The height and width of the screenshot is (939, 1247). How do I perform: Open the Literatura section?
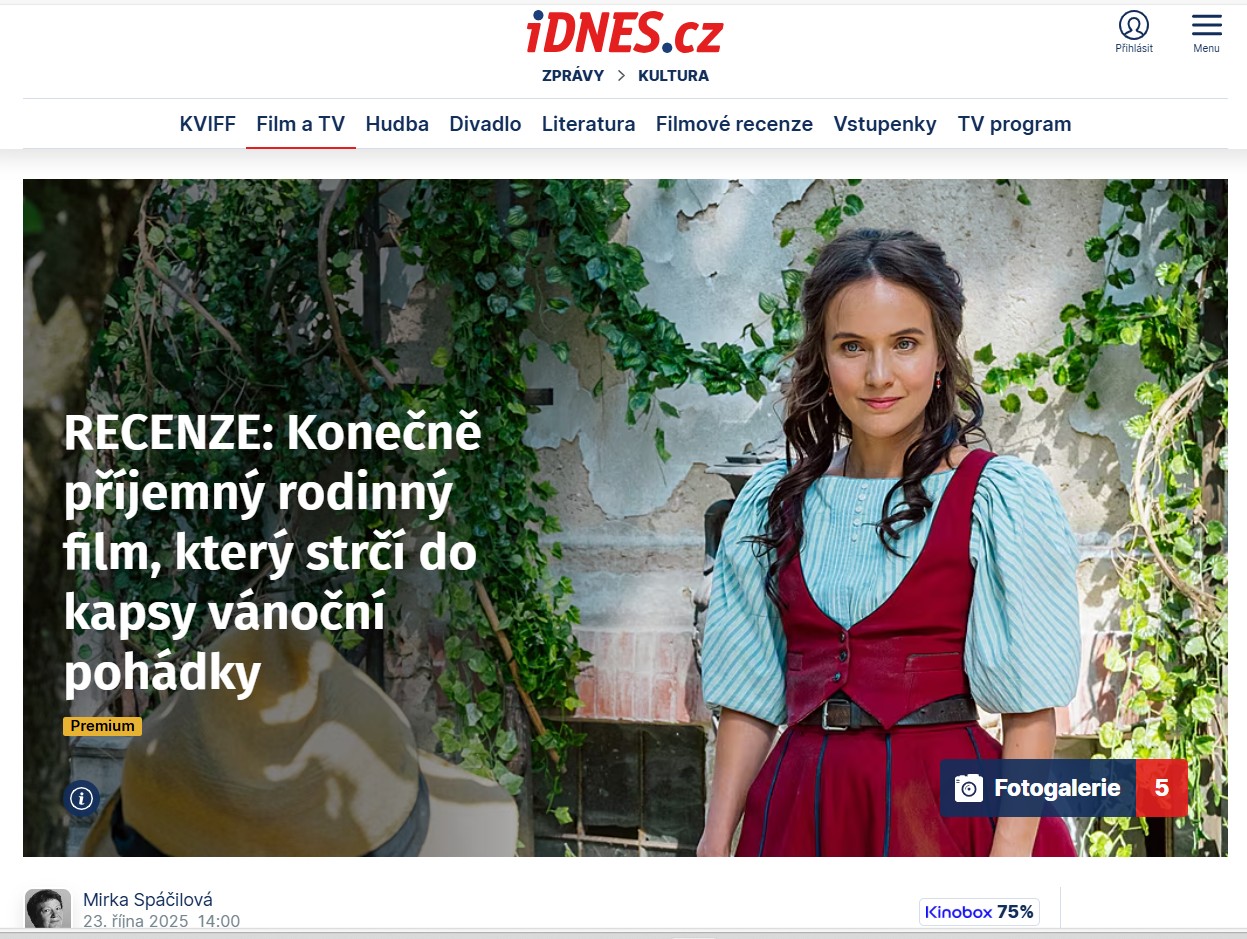(589, 124)
